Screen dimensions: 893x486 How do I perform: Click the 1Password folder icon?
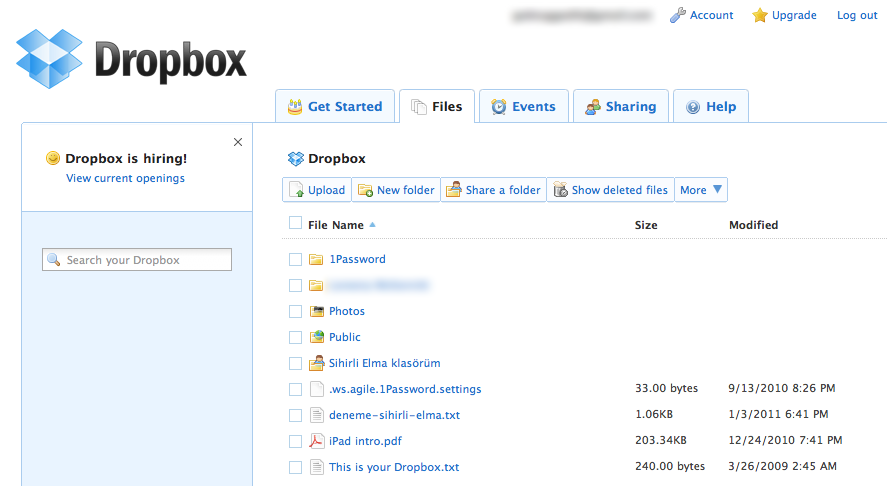pyautogui.click(x=316, y=259)
